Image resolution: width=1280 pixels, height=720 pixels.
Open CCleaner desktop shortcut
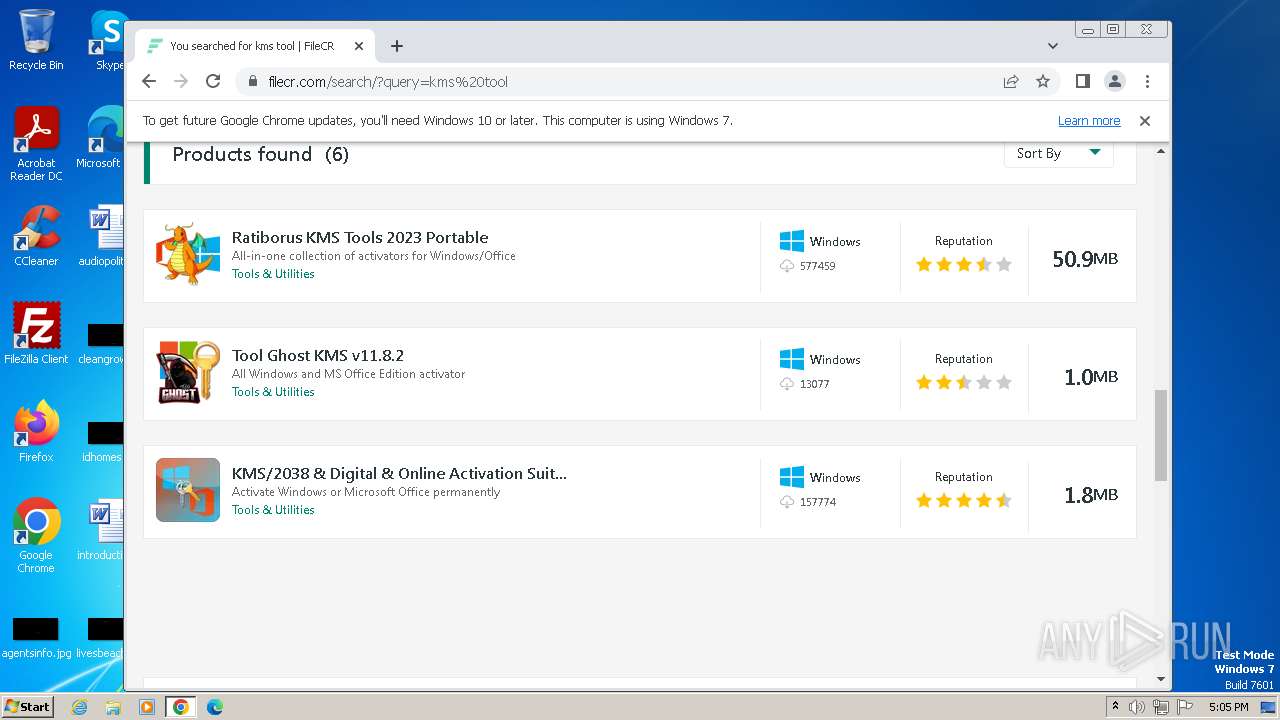point(36,237)
